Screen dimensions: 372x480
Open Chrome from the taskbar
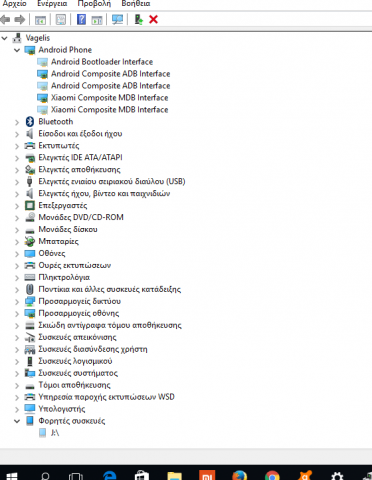tap(272, 475)
